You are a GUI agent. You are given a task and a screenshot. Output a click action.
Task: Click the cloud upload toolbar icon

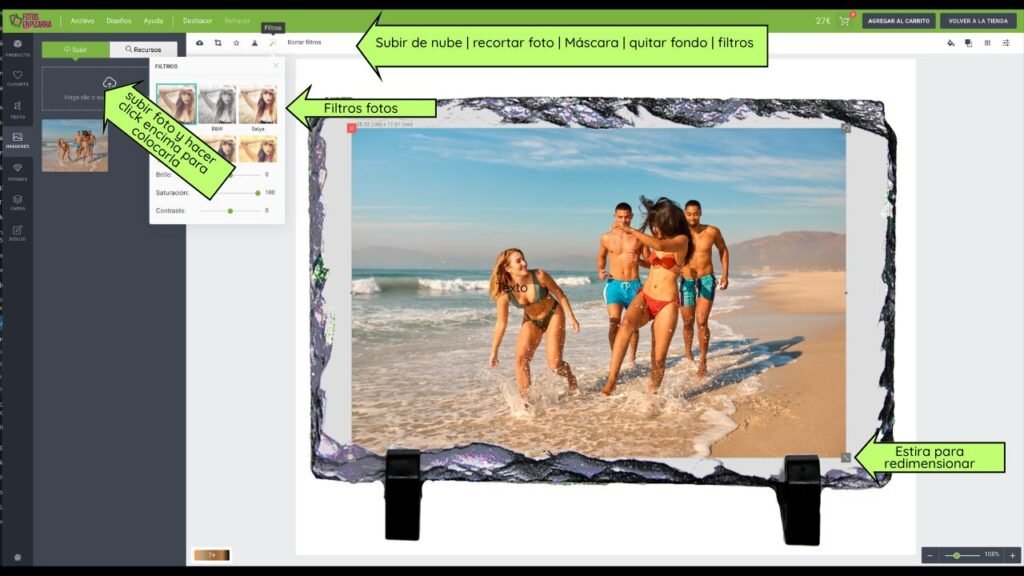pyautogui.click(x=199, y=43)
